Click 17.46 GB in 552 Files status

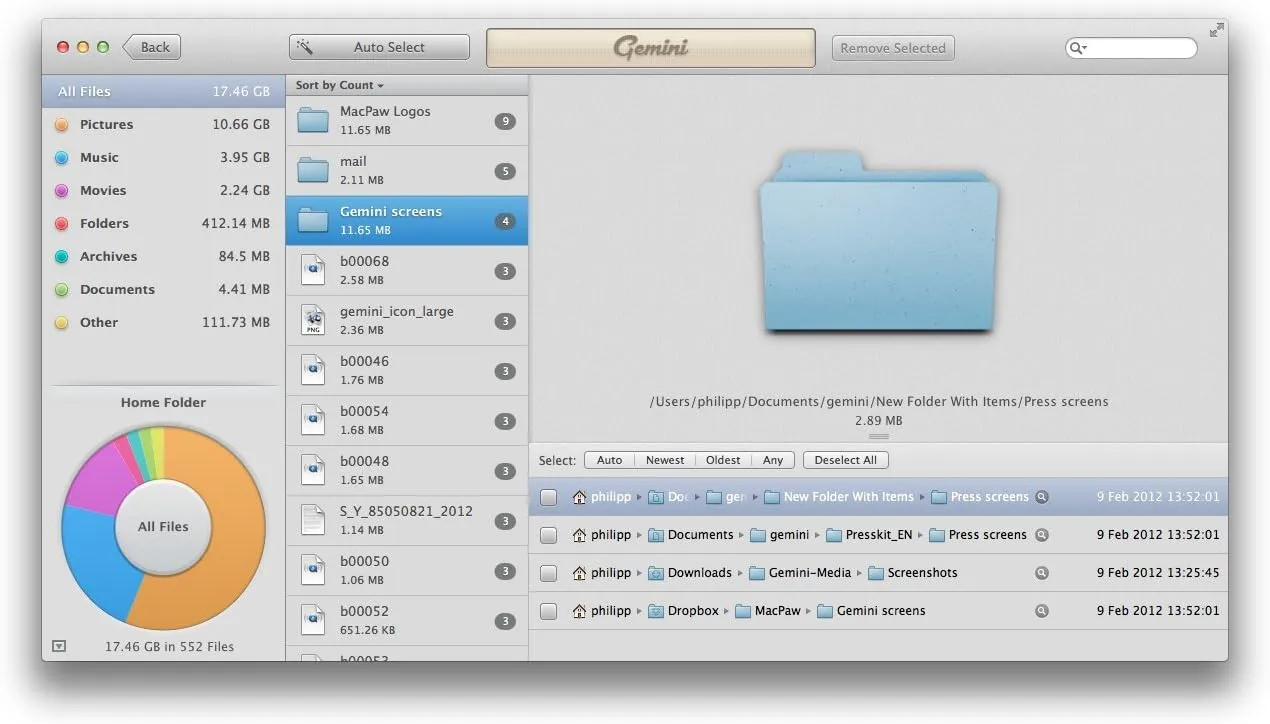point(169,647)
